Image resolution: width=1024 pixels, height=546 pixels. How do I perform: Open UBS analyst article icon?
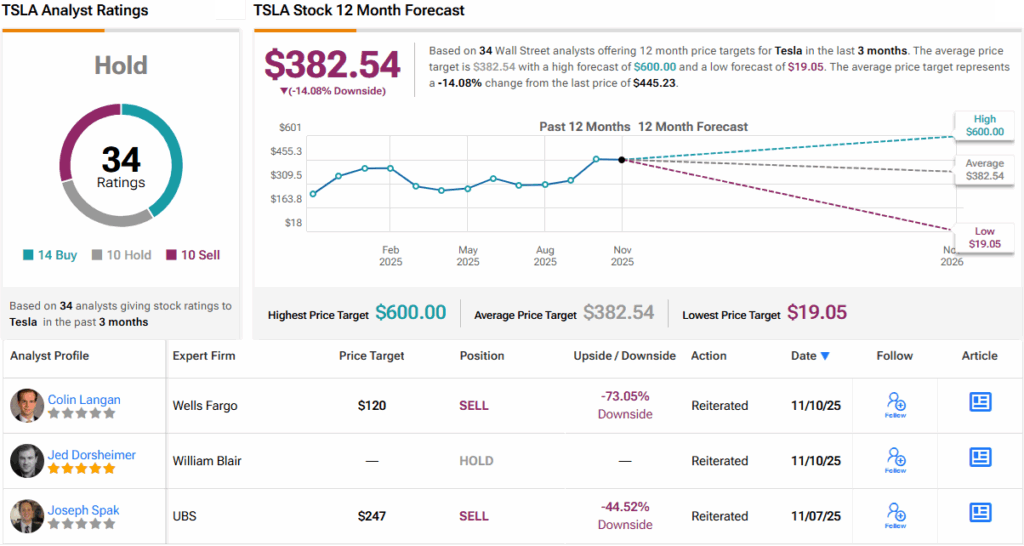pyautogui.click(x=980, y=513)
